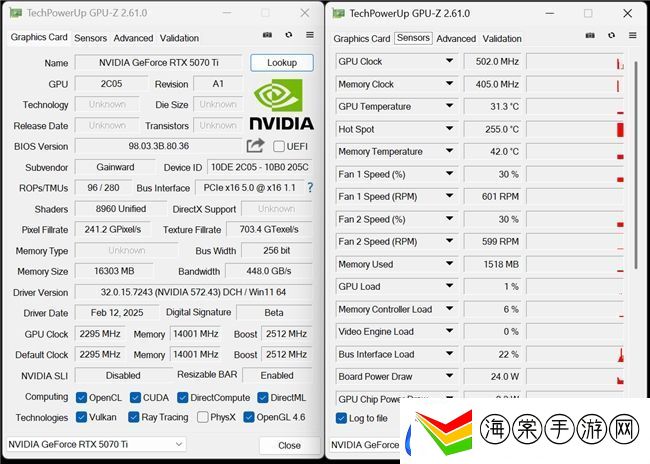Enable the PhysX checkbox
650x464 pixels.
click(x=203, y=417)
